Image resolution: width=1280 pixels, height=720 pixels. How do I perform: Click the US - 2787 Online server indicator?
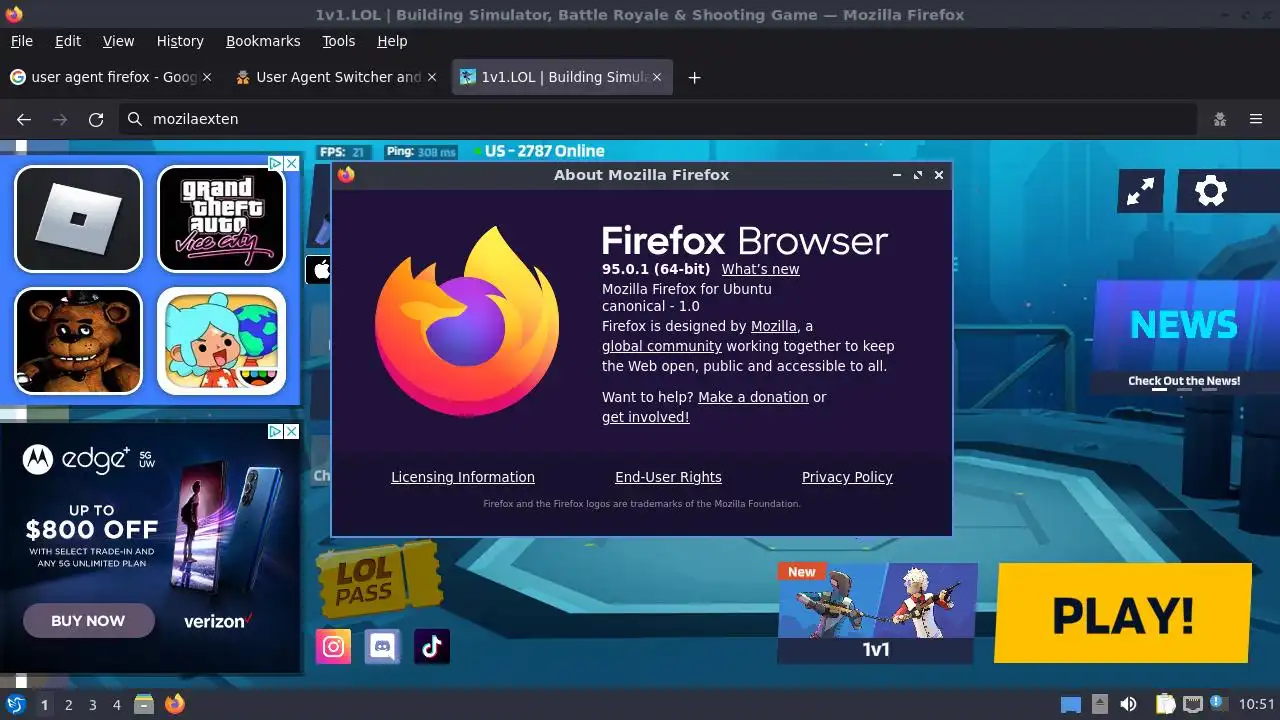click(539, 151)
